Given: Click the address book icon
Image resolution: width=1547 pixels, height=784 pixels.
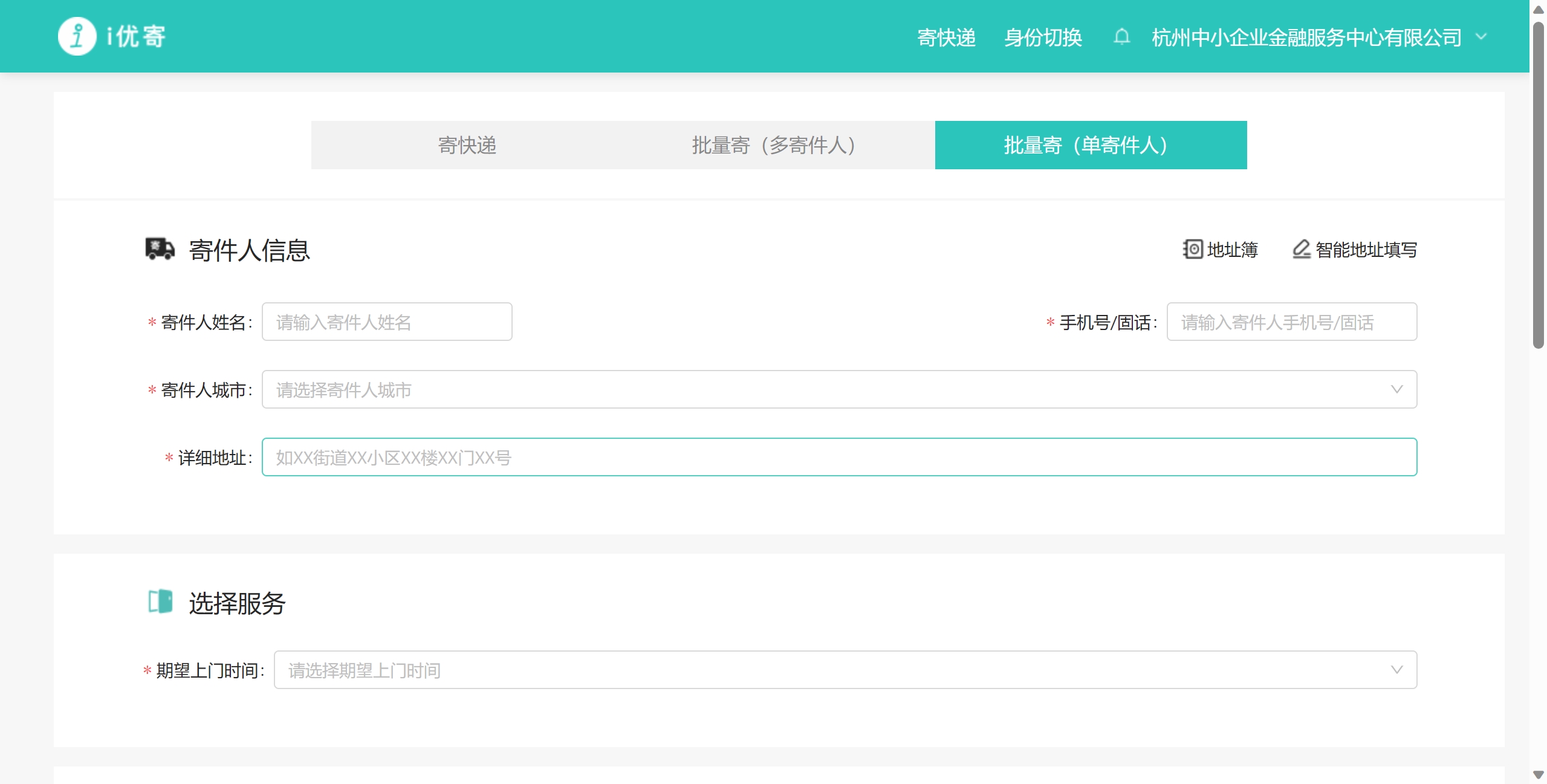Looking at the screenshot, I should [1192, 249].
